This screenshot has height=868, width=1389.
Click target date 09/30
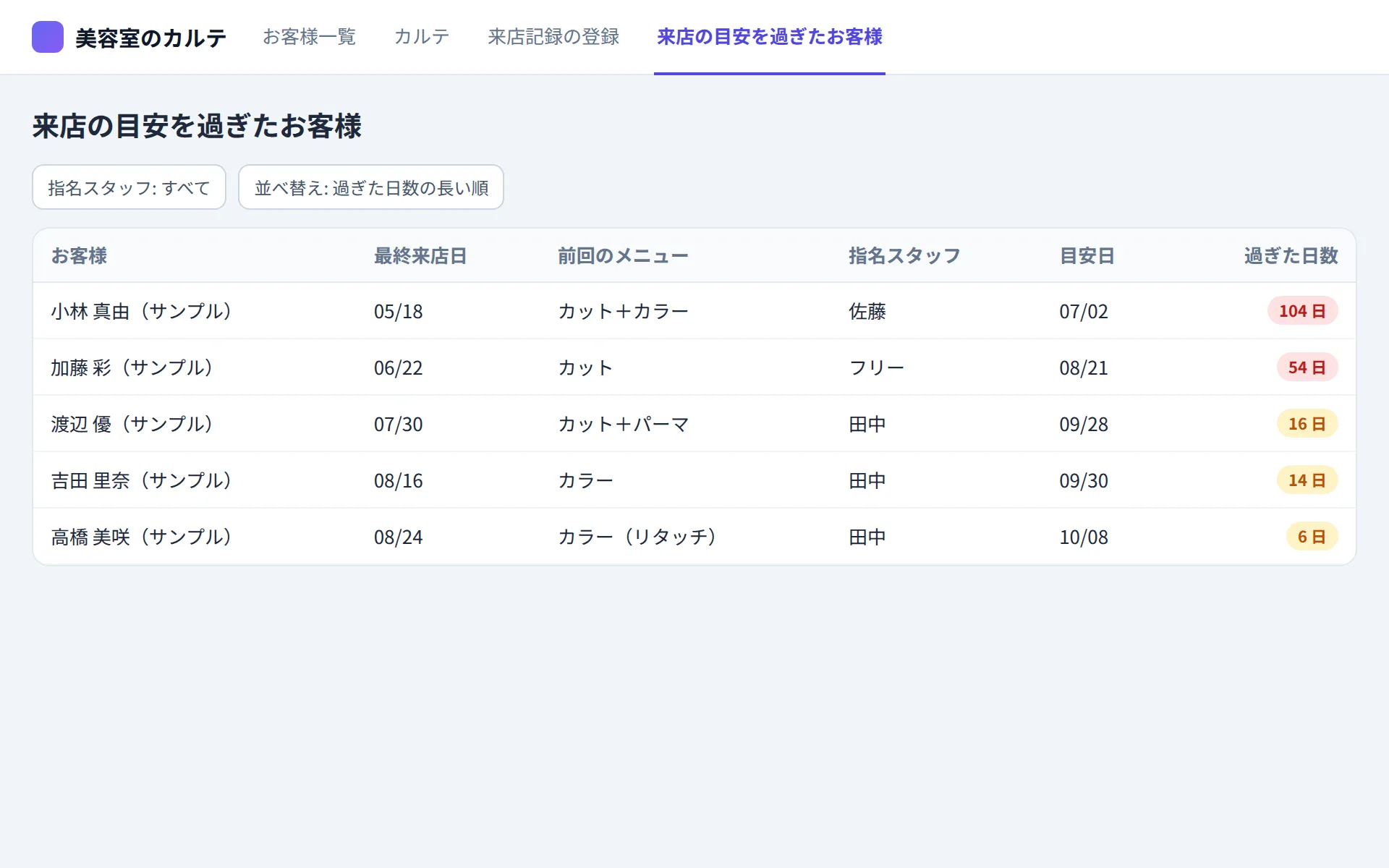[1084, 481]
